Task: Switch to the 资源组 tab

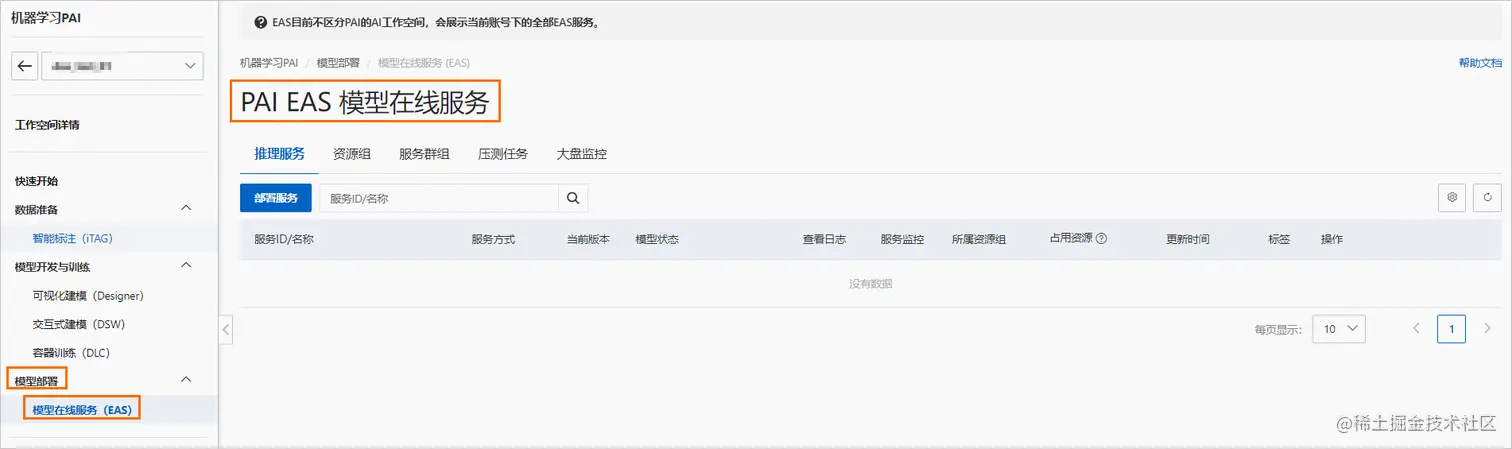Action: [352, 154]
